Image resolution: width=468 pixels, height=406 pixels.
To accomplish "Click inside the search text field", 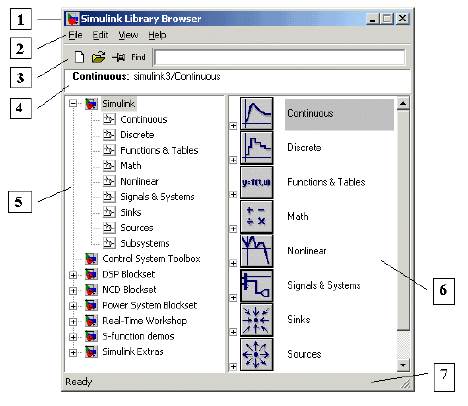I will click(280, 57).
